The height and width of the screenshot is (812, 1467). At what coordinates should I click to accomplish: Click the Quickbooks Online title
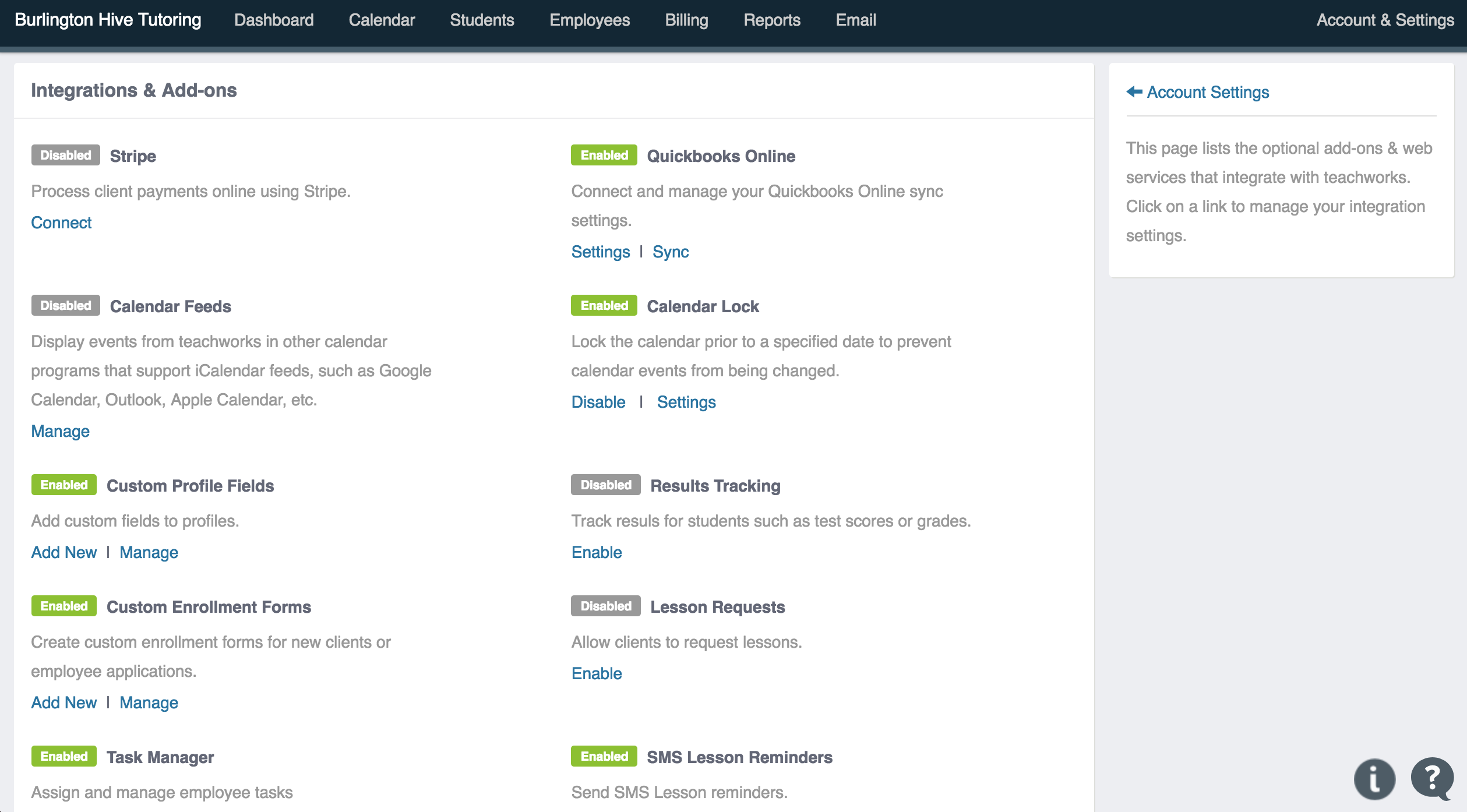[x=721, y=156]
